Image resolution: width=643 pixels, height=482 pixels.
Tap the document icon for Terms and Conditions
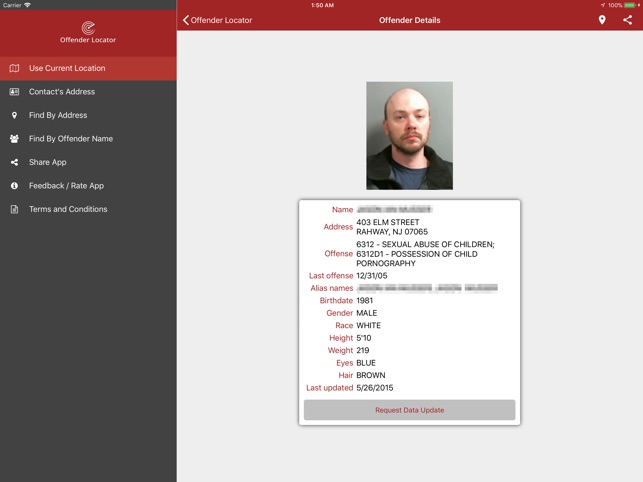point(14,209)
